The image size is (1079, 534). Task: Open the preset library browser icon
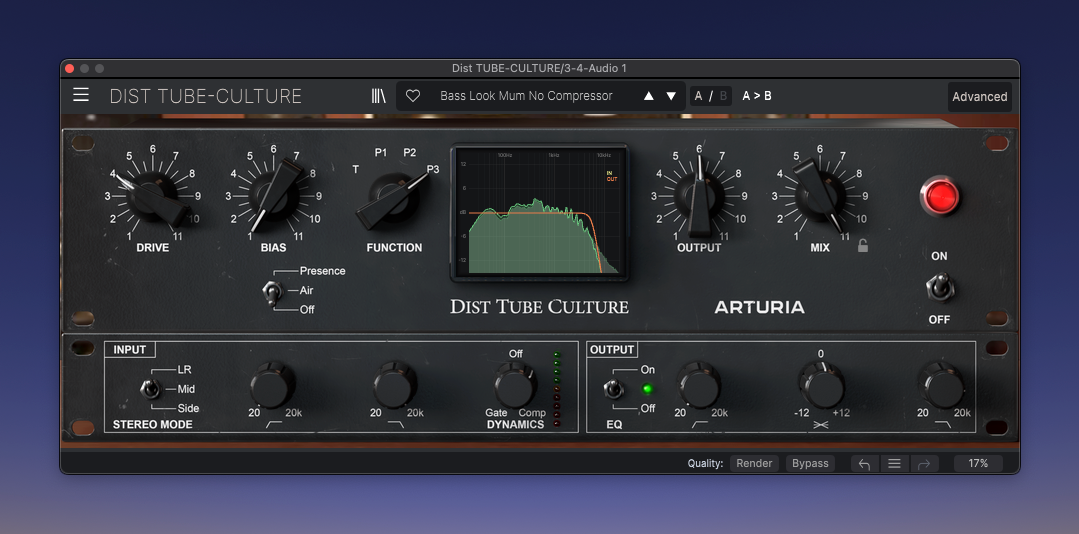[379, 96]
